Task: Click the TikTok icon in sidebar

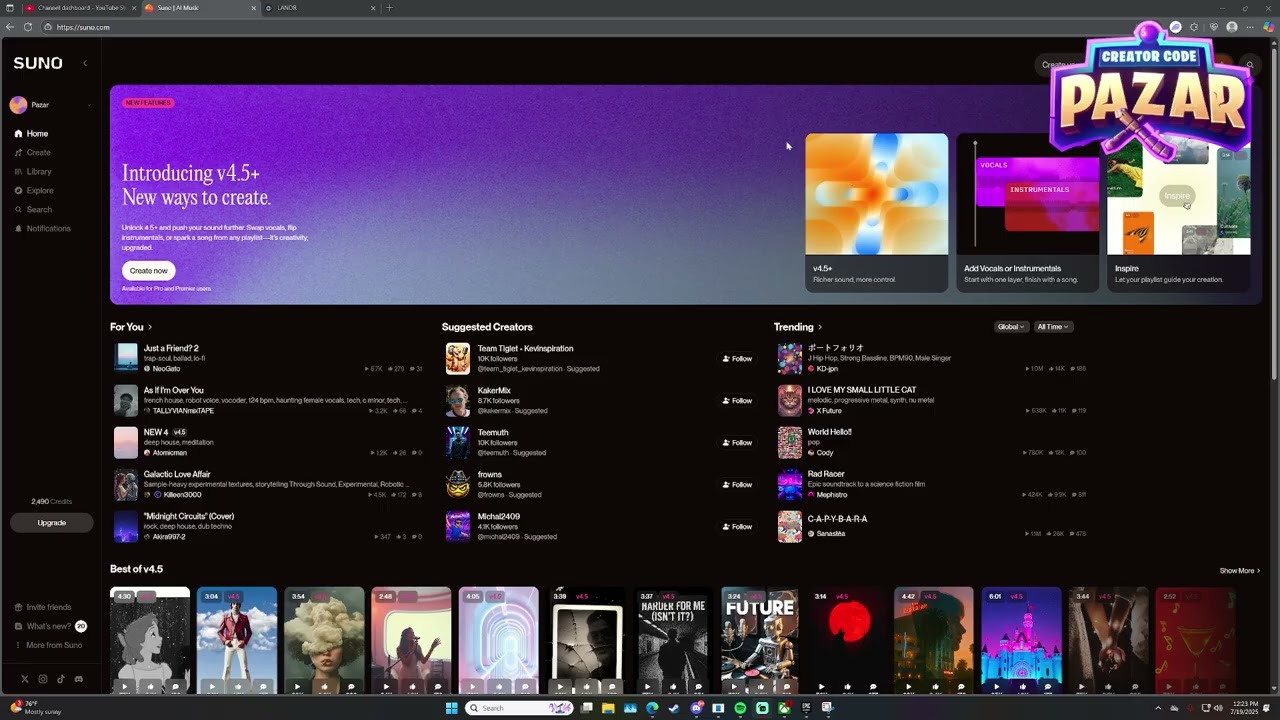Action: (61, 679)
